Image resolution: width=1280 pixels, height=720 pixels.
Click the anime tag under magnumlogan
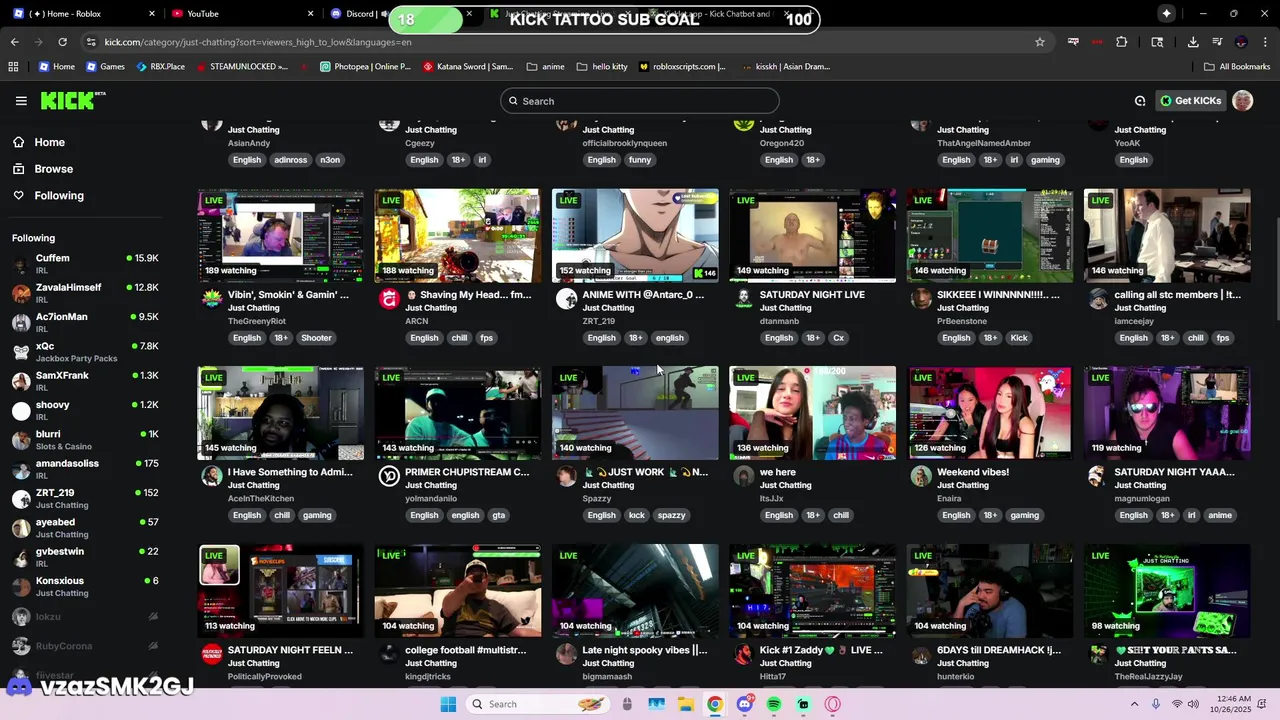click(1220, 516)
